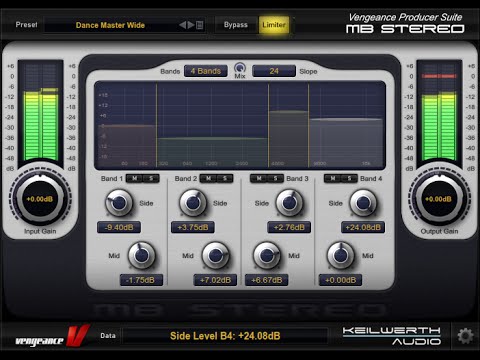The height and width of the screenshot is (360, 480).
Task: Click the Band 4 Mid knob
Action: pyautogui.click(x=340, y=255)
